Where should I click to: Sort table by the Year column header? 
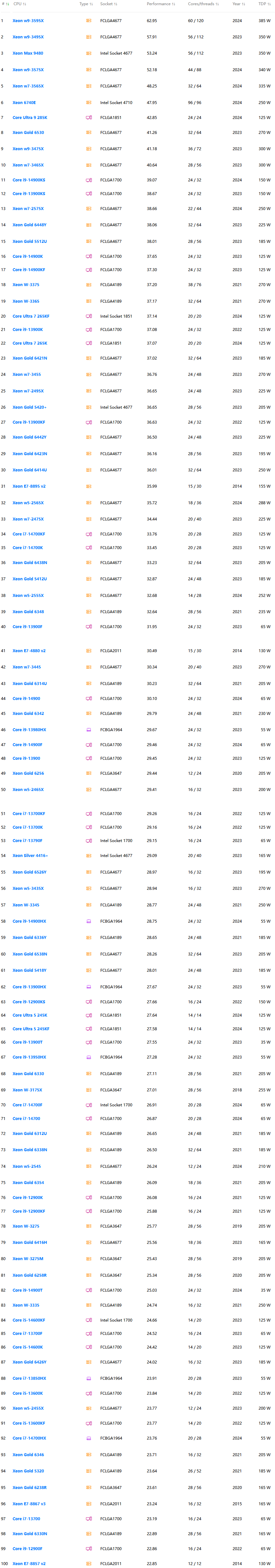pos(239,4)
